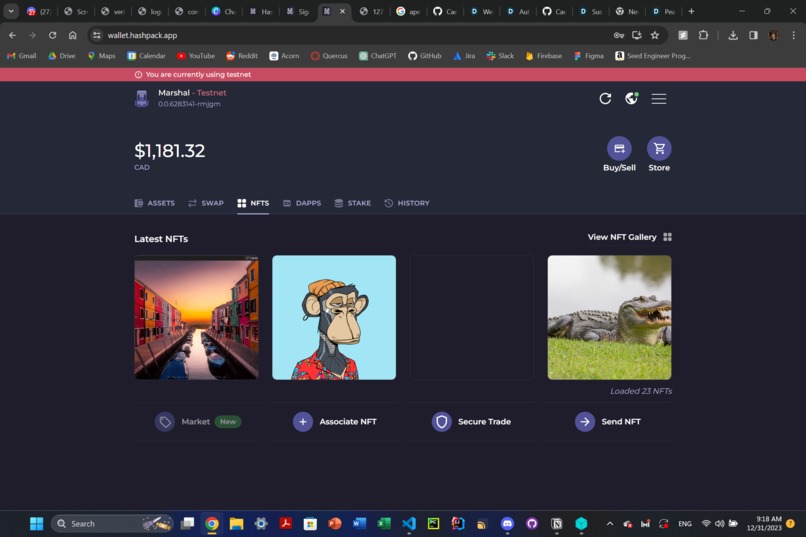Open the saved passwords key icon

(619, 35)
